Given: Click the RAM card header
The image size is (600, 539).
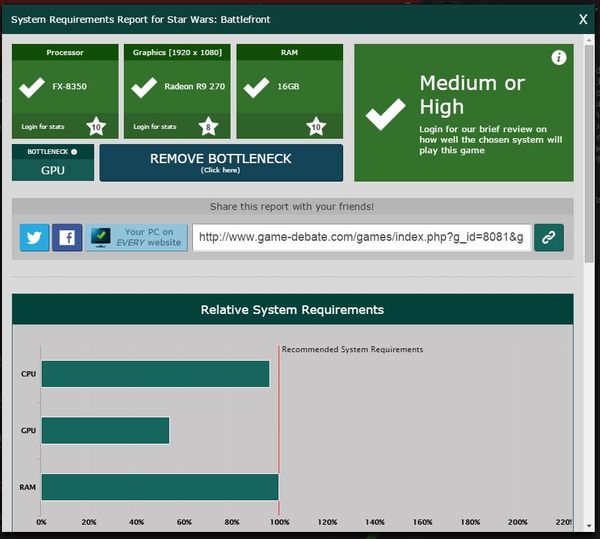Looking at the screenshot, I should [x=290, y=52].
